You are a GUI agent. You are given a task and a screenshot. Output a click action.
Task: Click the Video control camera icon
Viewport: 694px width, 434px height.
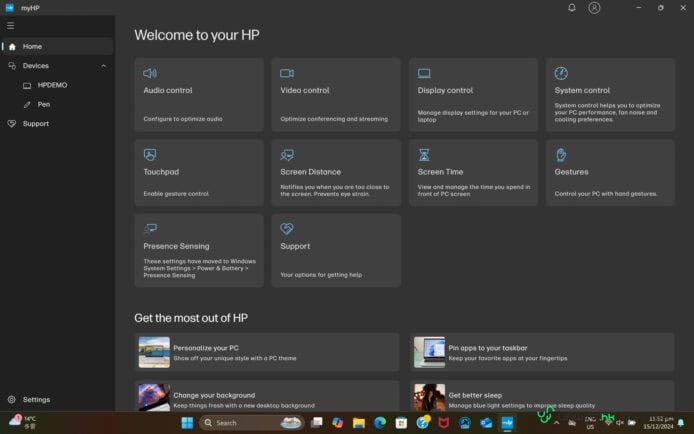coord(287,73)
